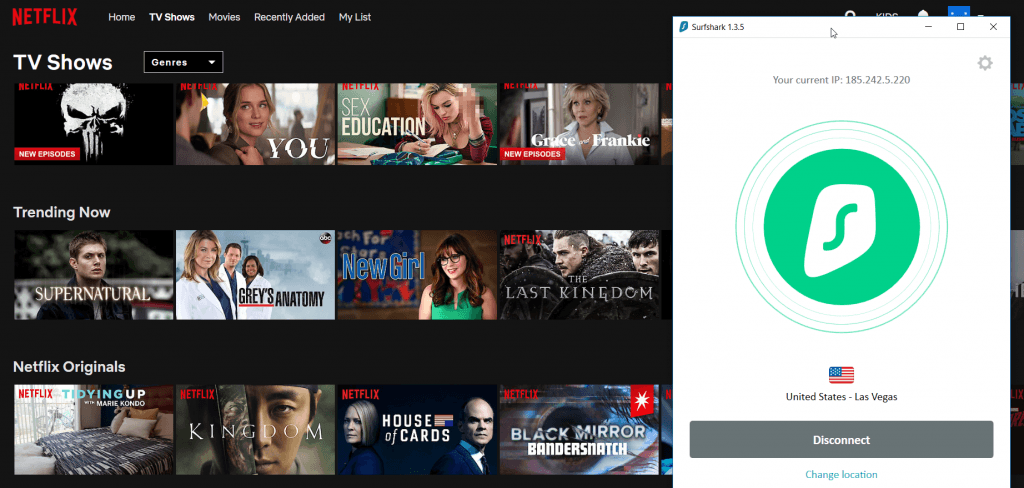The image size is (1024, 488).
Task: Open Black Mirror Bandersnatch thumbnail
Action: (579, 430)
